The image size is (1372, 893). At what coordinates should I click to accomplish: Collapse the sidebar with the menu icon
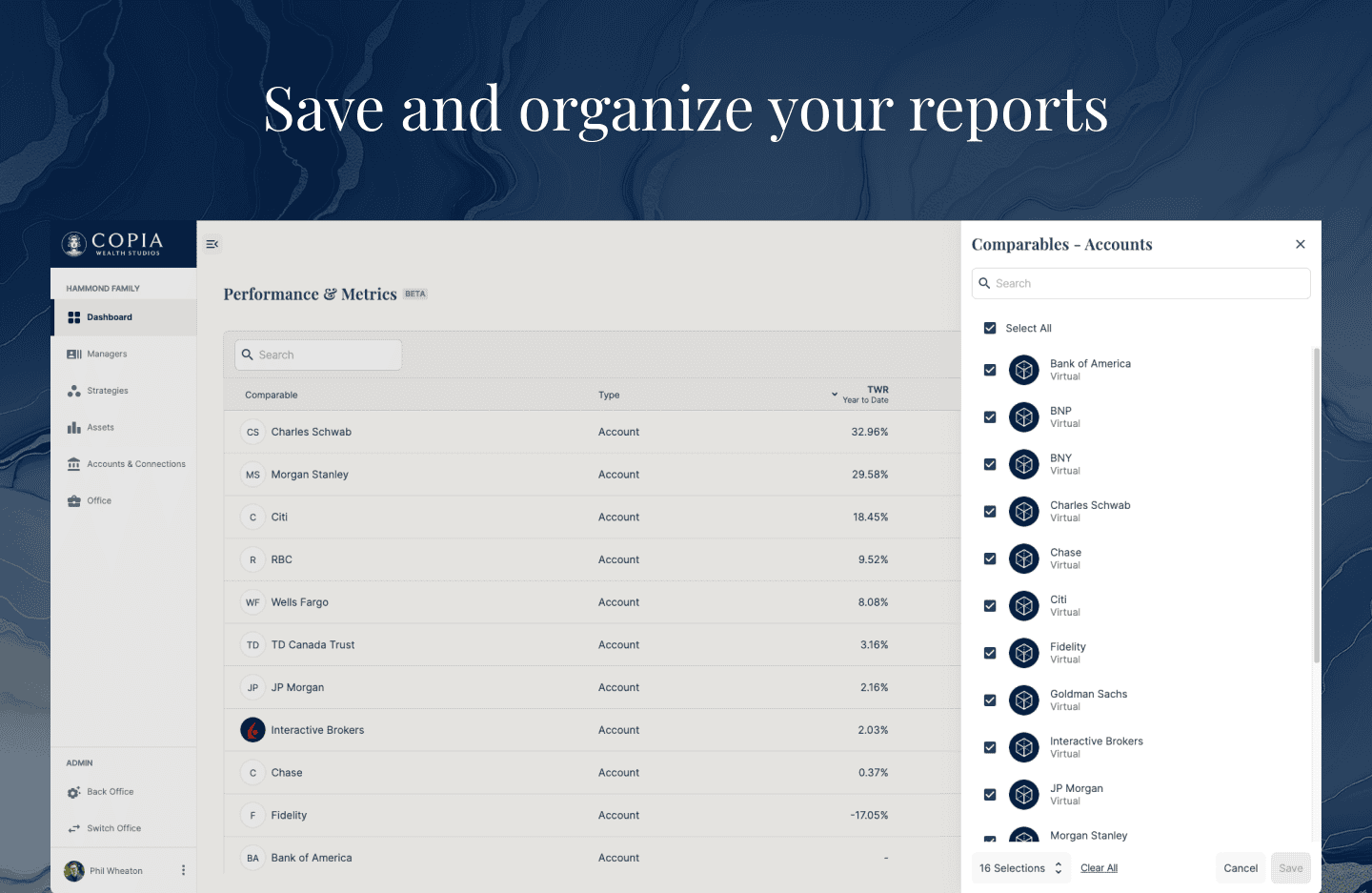coord(212,244)
